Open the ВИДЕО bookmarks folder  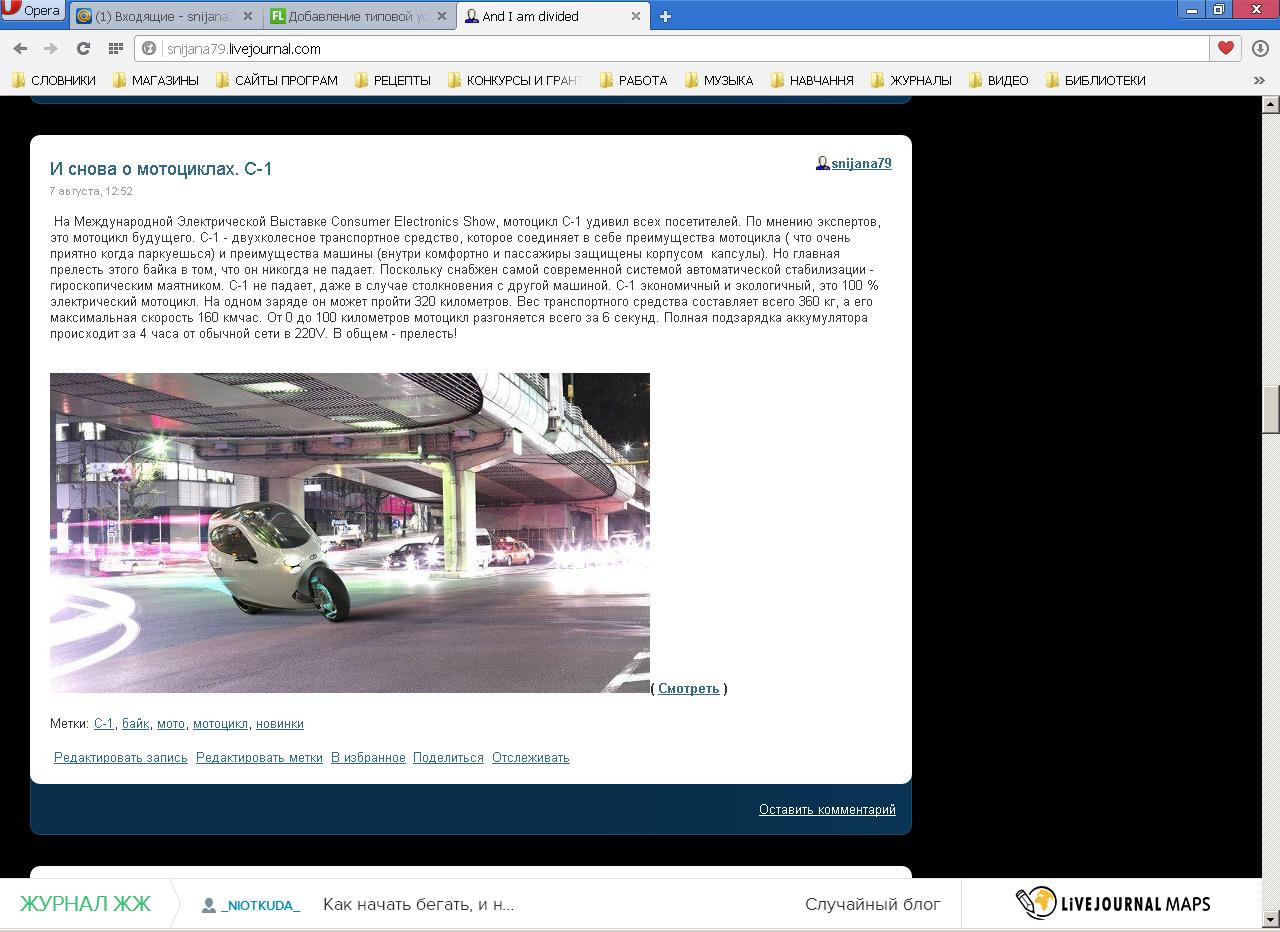click(998, 80)
